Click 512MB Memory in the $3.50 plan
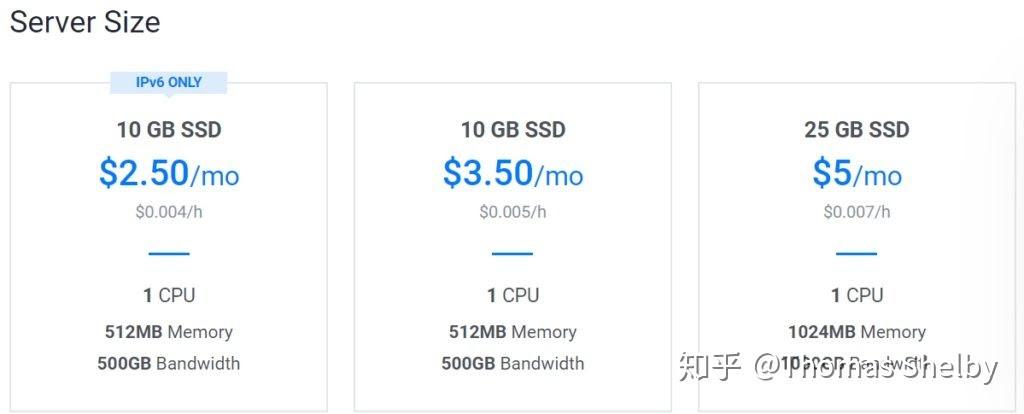Image resolution: width=1024 pixels, height=414 pixels. 513,332
